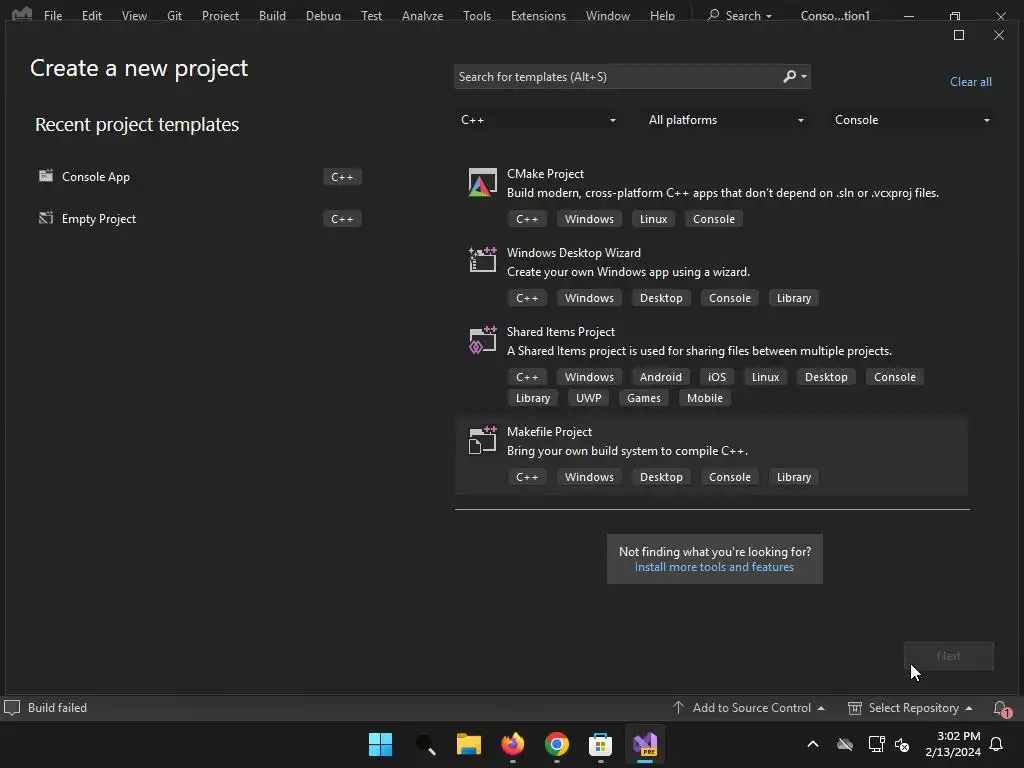Click the Empty Project recent template icon
The width and height of the screenshot is (1024, 768).
(x=46, y=218)
